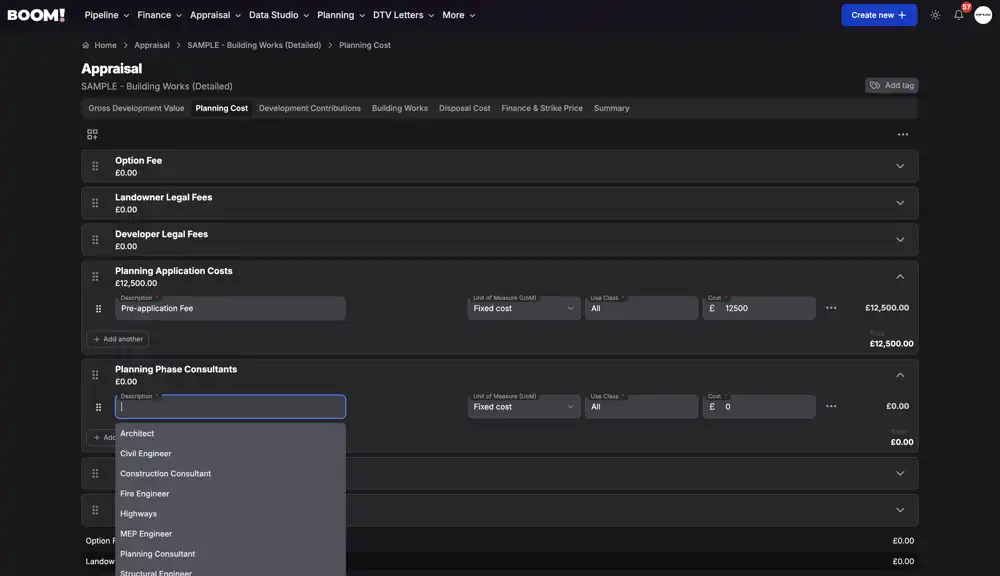
Task: Click Use Class field in Pre-application Fee row
Action: 641,308
